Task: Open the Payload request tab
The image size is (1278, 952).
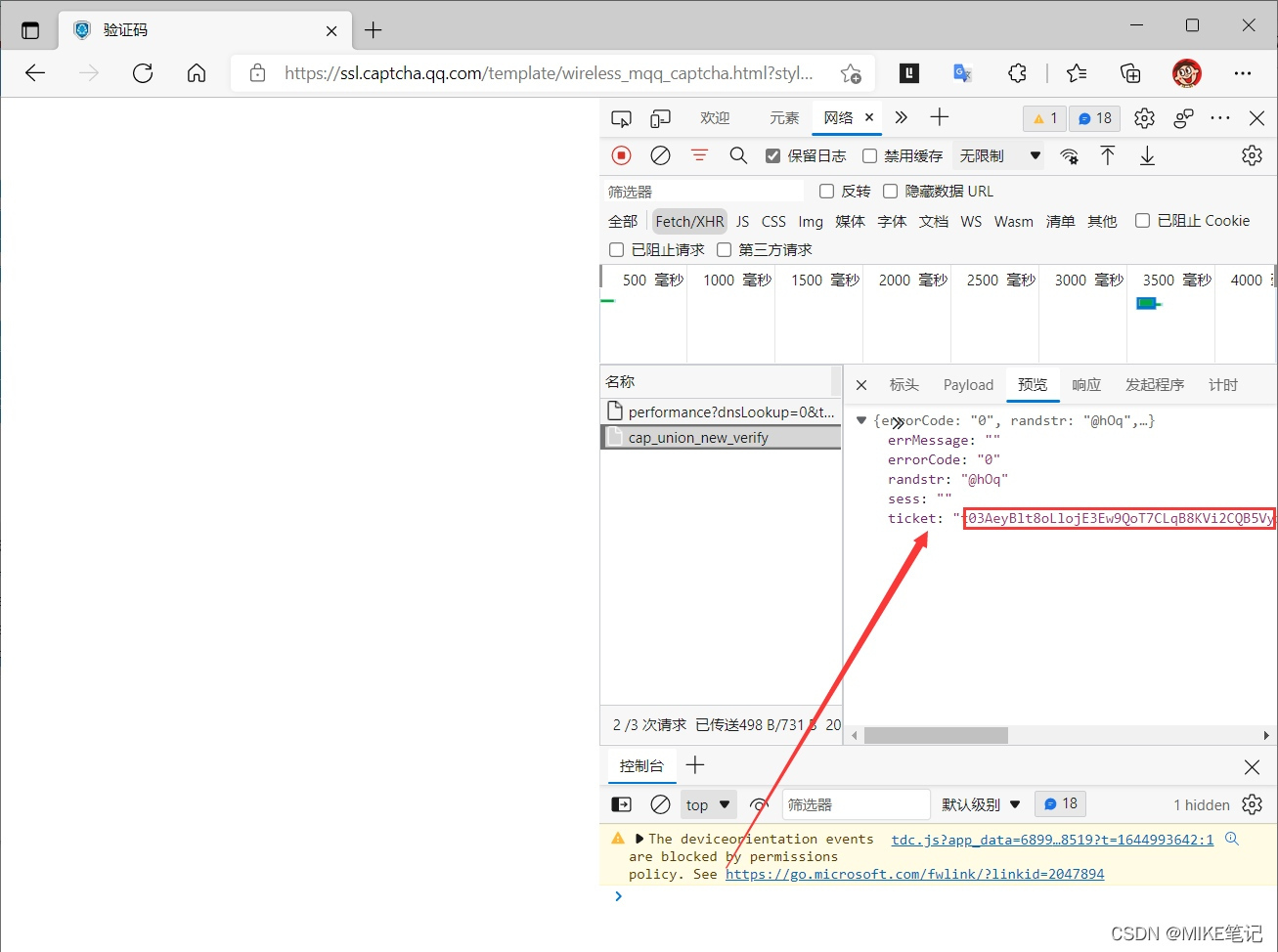Action: pyautogui.click(x=968, y=385)
